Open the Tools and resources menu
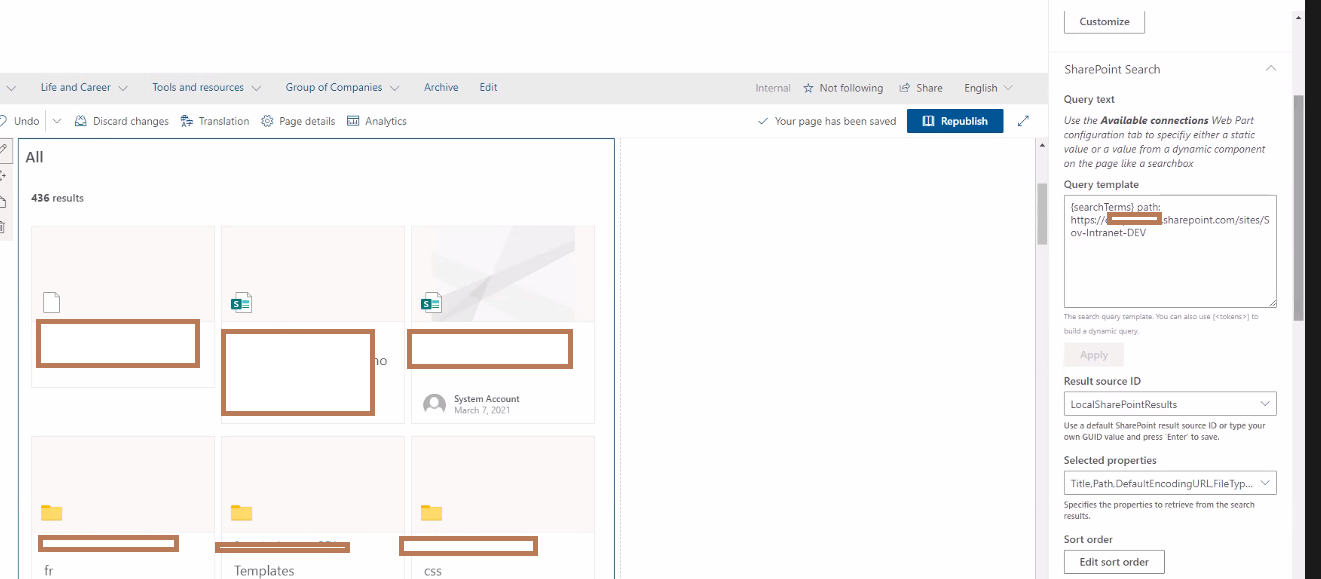 coord(206,88)
